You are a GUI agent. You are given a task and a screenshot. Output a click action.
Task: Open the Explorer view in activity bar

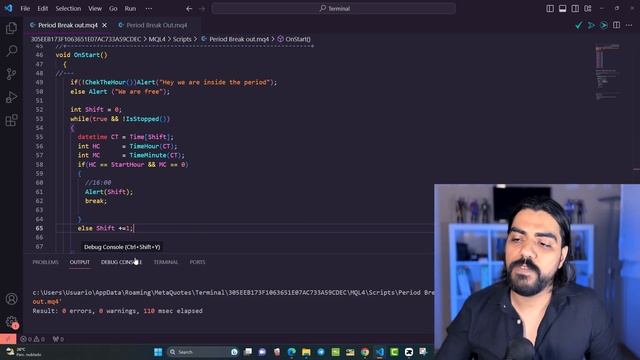pos(11,28)
